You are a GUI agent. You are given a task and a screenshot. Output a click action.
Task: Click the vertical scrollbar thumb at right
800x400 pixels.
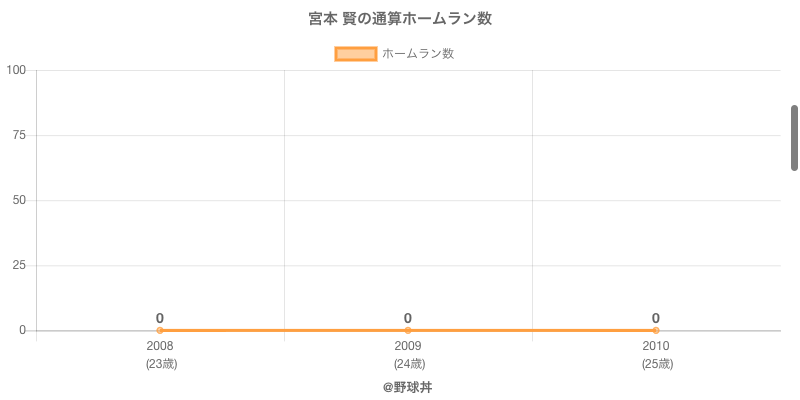click(x=794, y=137)
